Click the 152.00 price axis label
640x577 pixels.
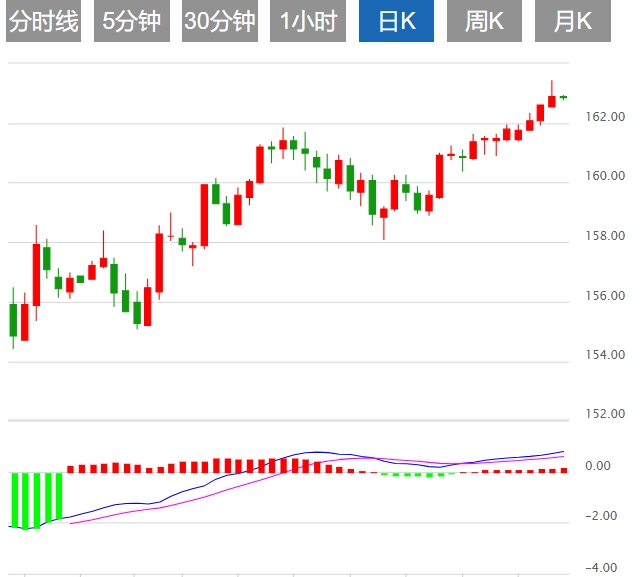tap(603, 414)
